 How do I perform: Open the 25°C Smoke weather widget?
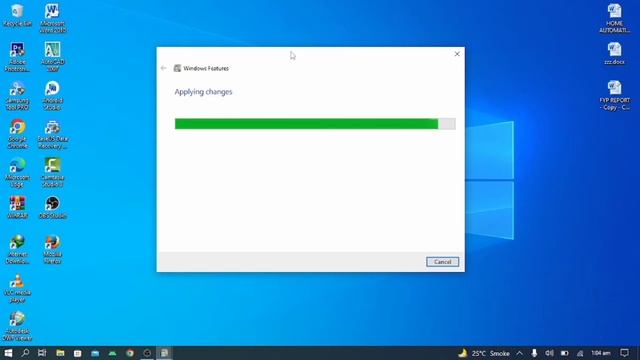pyautogui.click(x=484, y=353)
